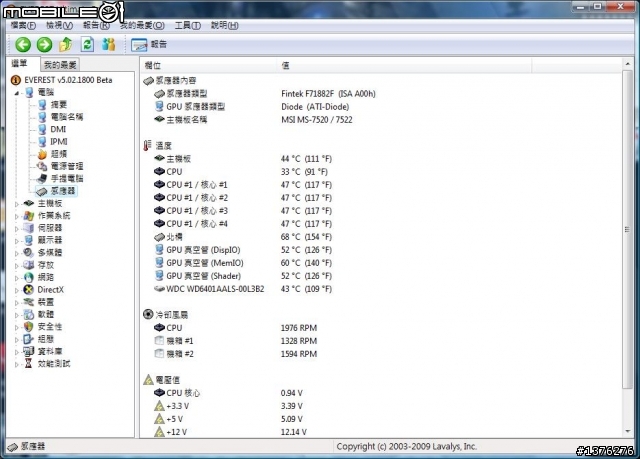Image resolution: width=640 pixels, height=459 pixels.
Task: Click the two-people users toolbar icon
Action: tap(109, 44)
